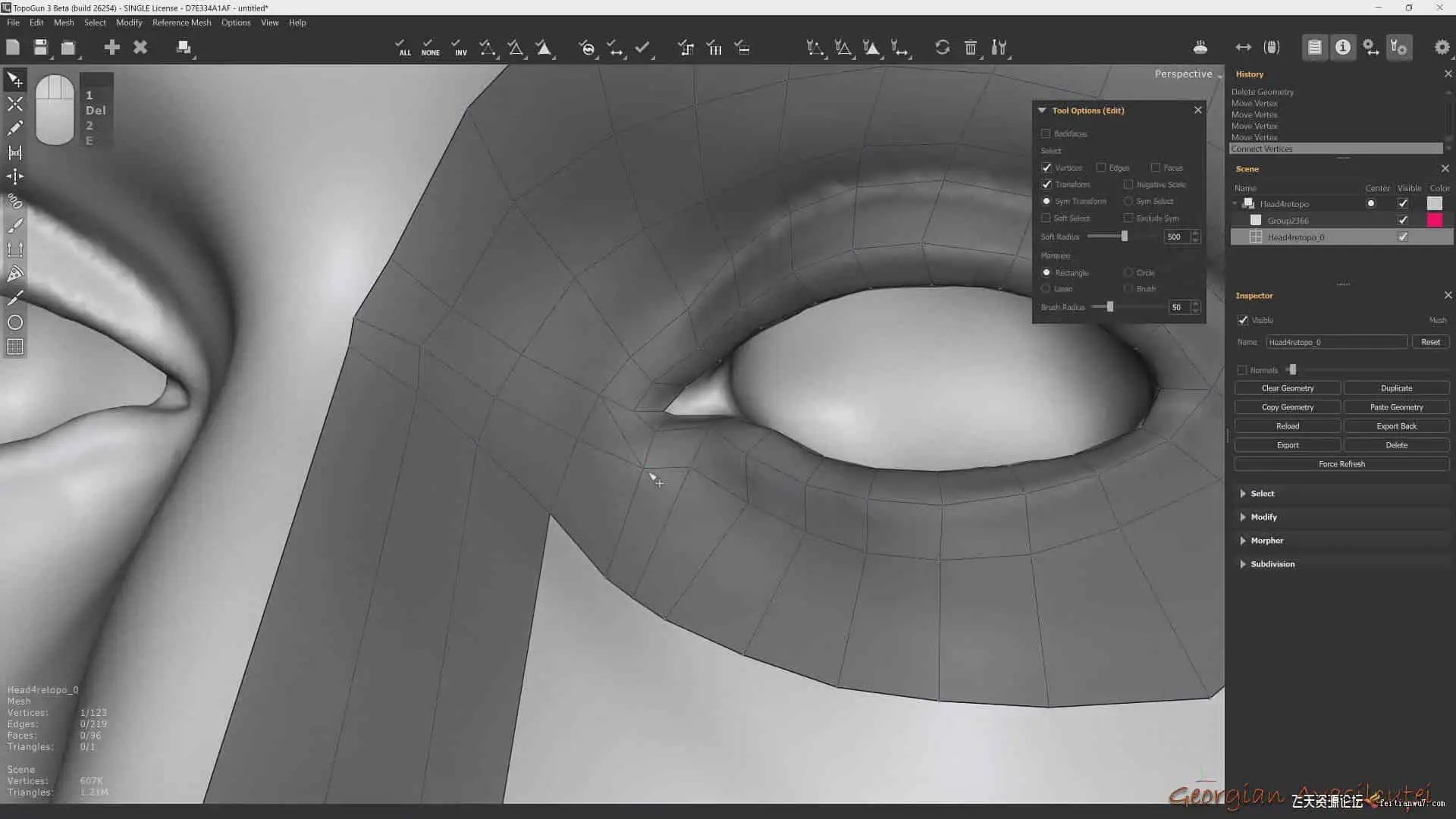Collapse the Tool Options panel triangle
This screenshot has width=1456, height=819.
1042,111
